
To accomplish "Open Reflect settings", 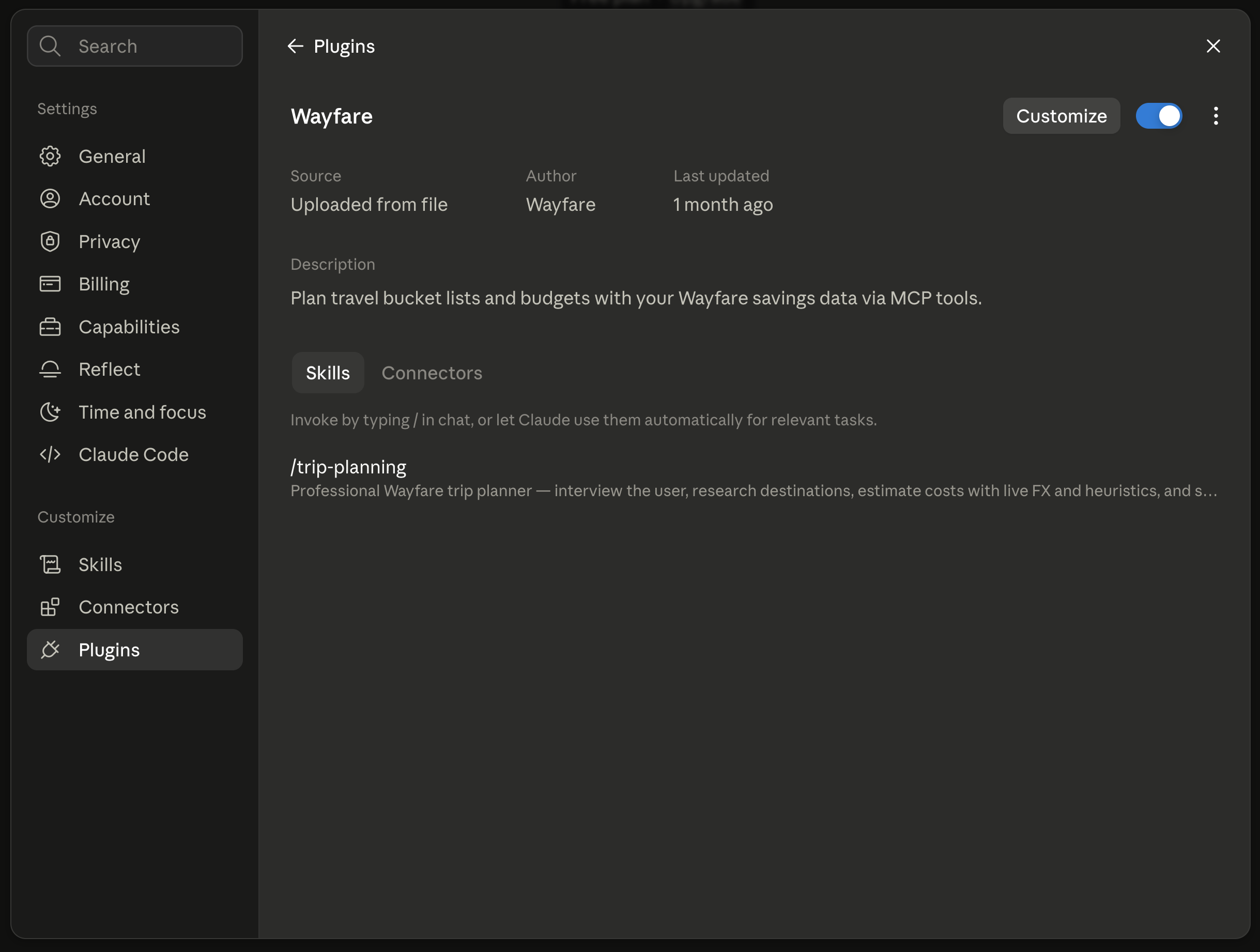I will point(135,369).
